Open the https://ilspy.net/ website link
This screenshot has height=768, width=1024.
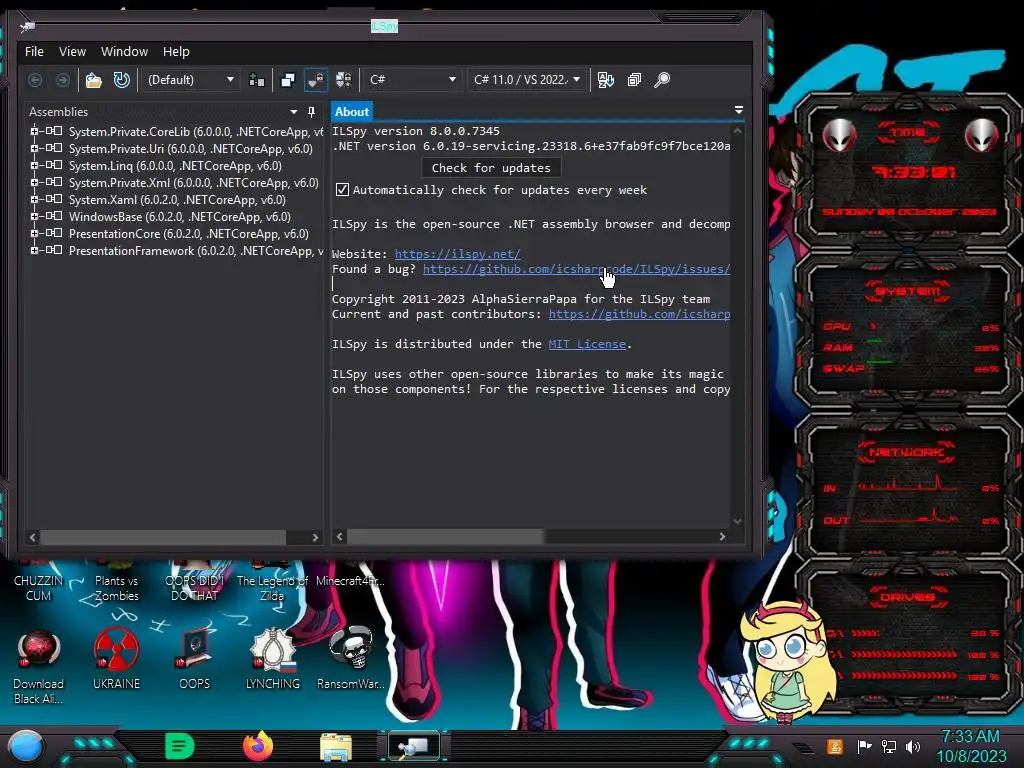click(x=457, y=254)
